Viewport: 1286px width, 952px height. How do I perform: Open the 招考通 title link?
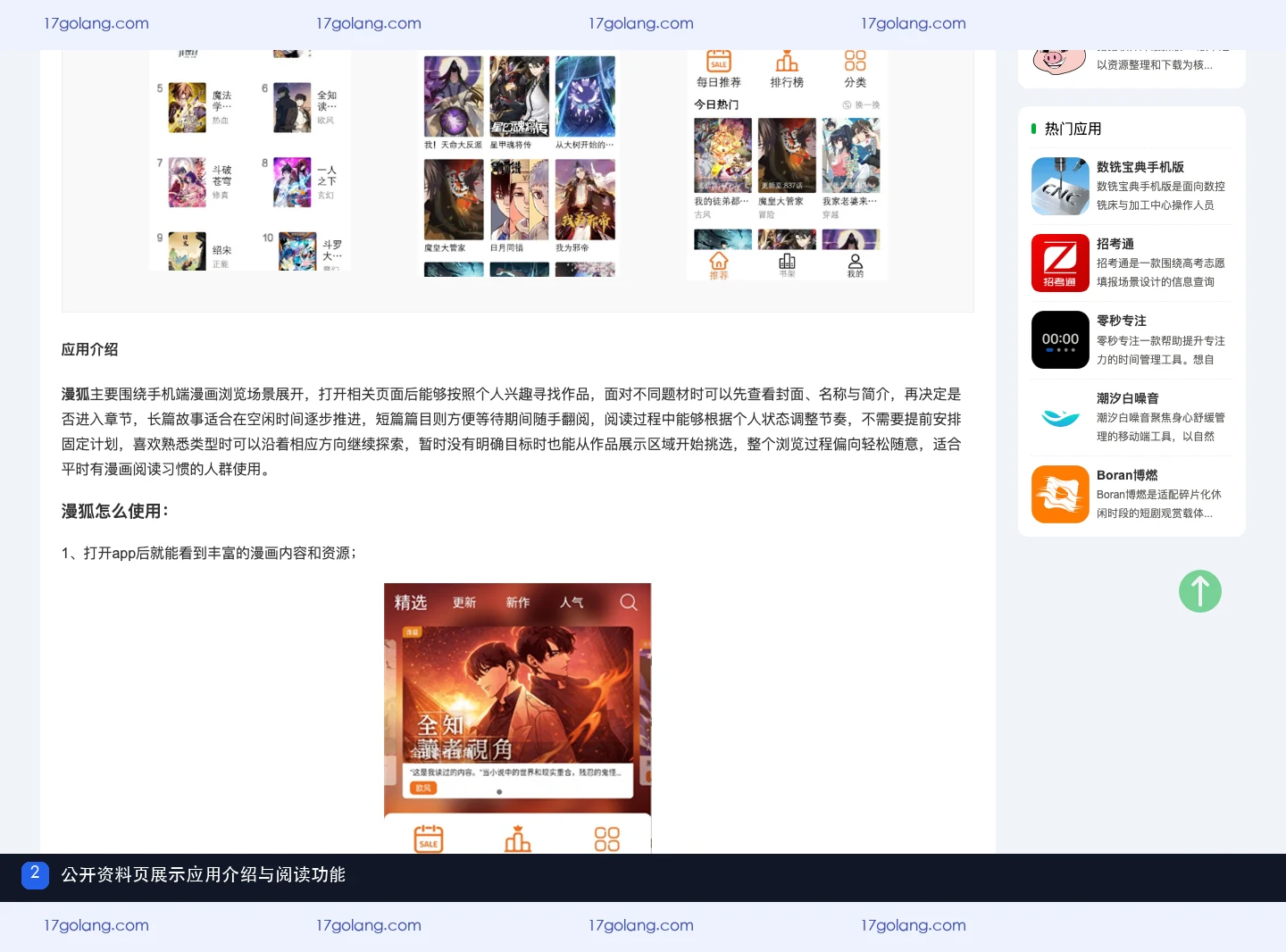[1115, 244]
